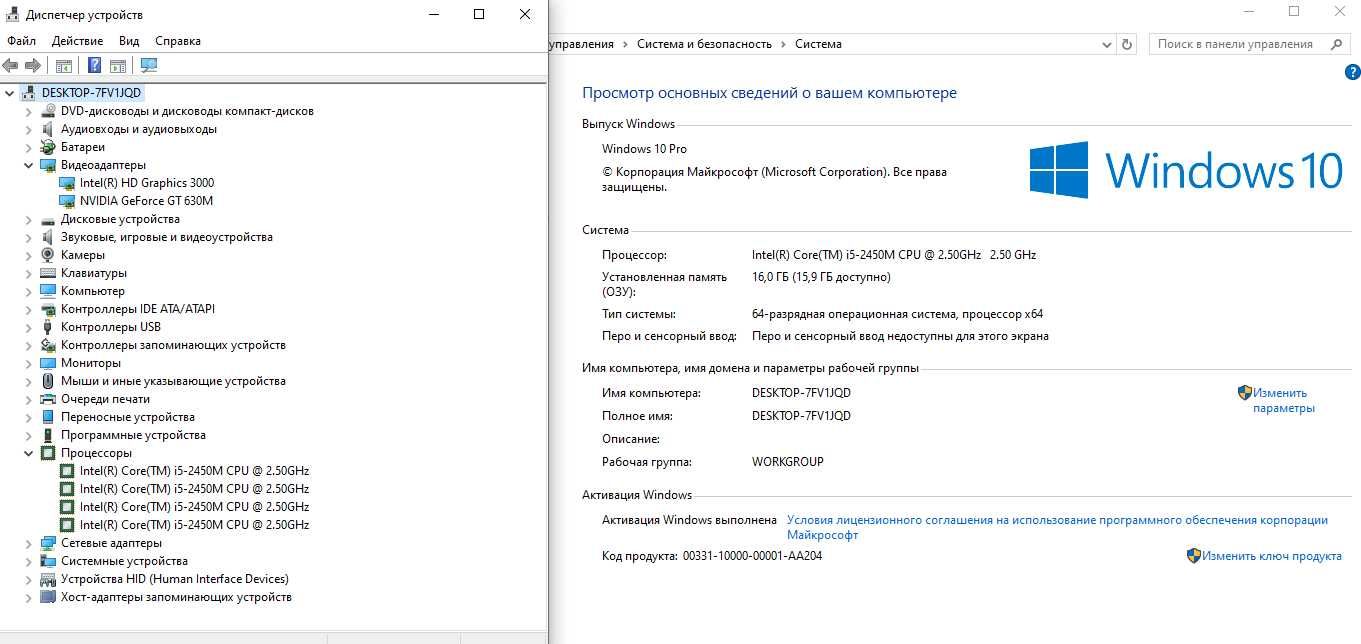1361x644 pixels.
Task: Collapse the Процессоры category
Action: pyautogui.click(x=28, y=453)
